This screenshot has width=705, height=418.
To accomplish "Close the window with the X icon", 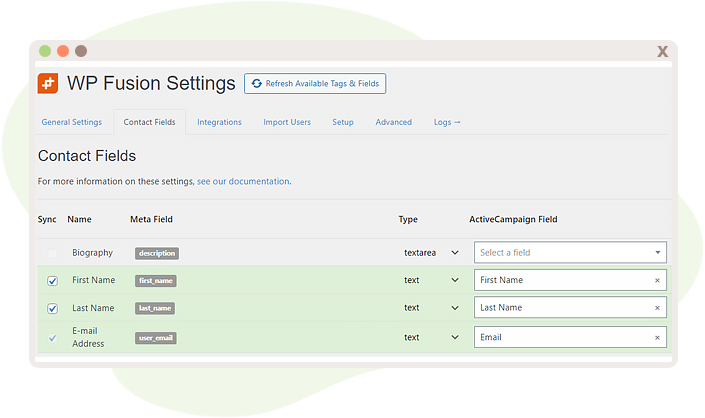I will 662,51.
